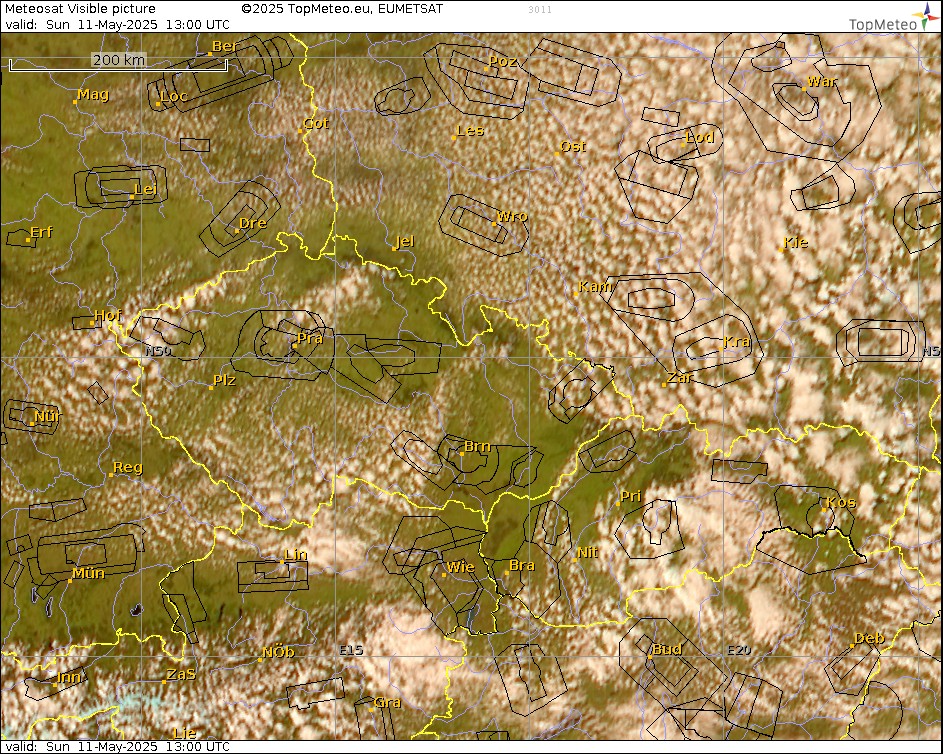Click the Nit city label

[x=588, y=552]
